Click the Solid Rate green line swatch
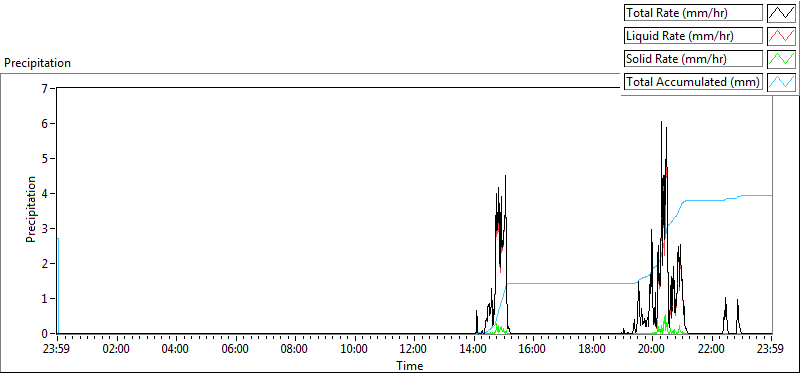 click(x=781, y=59)
